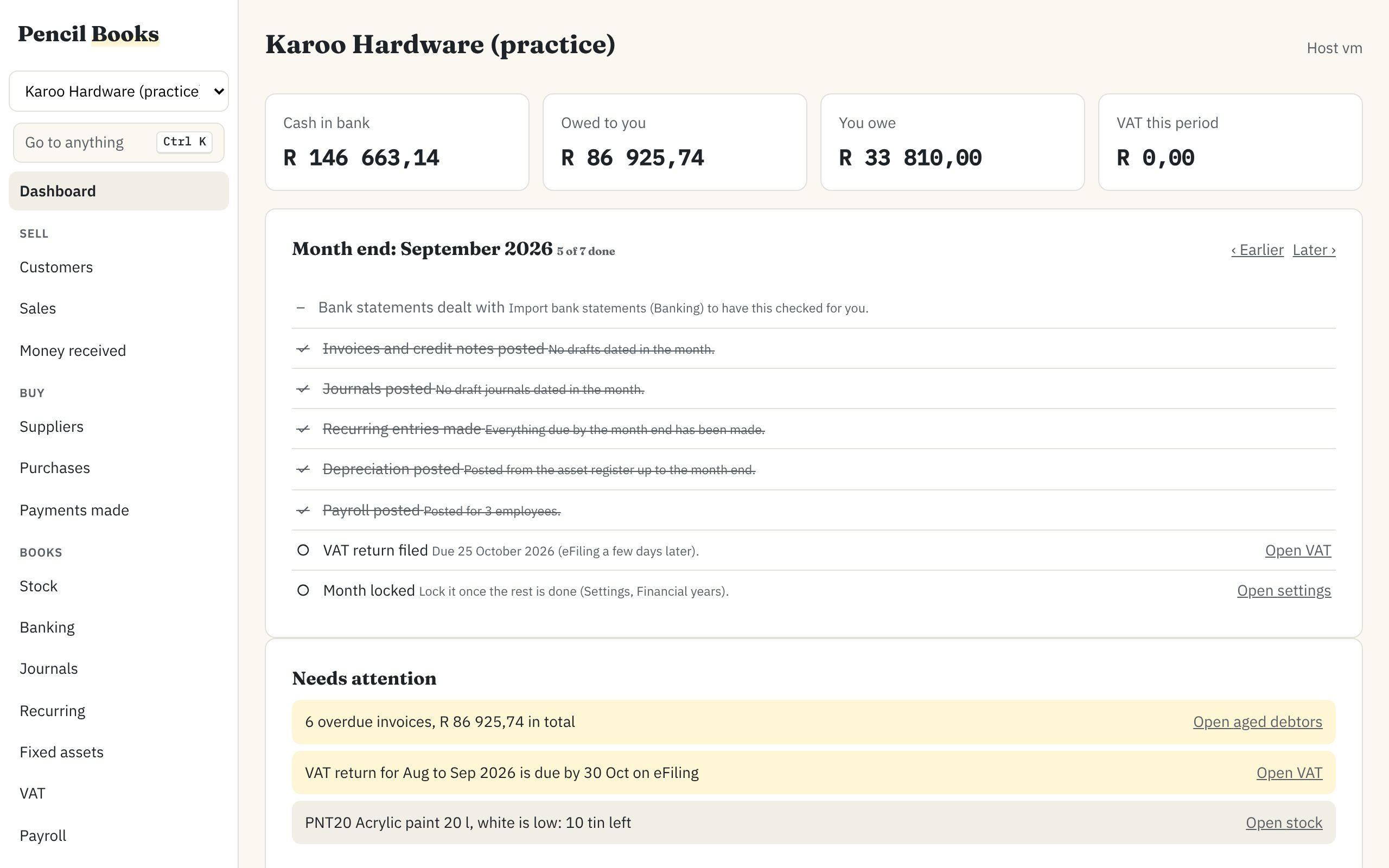Click the Owed to you card
1389x868 pixels.
pyautogui.click(x=674, y=142)
